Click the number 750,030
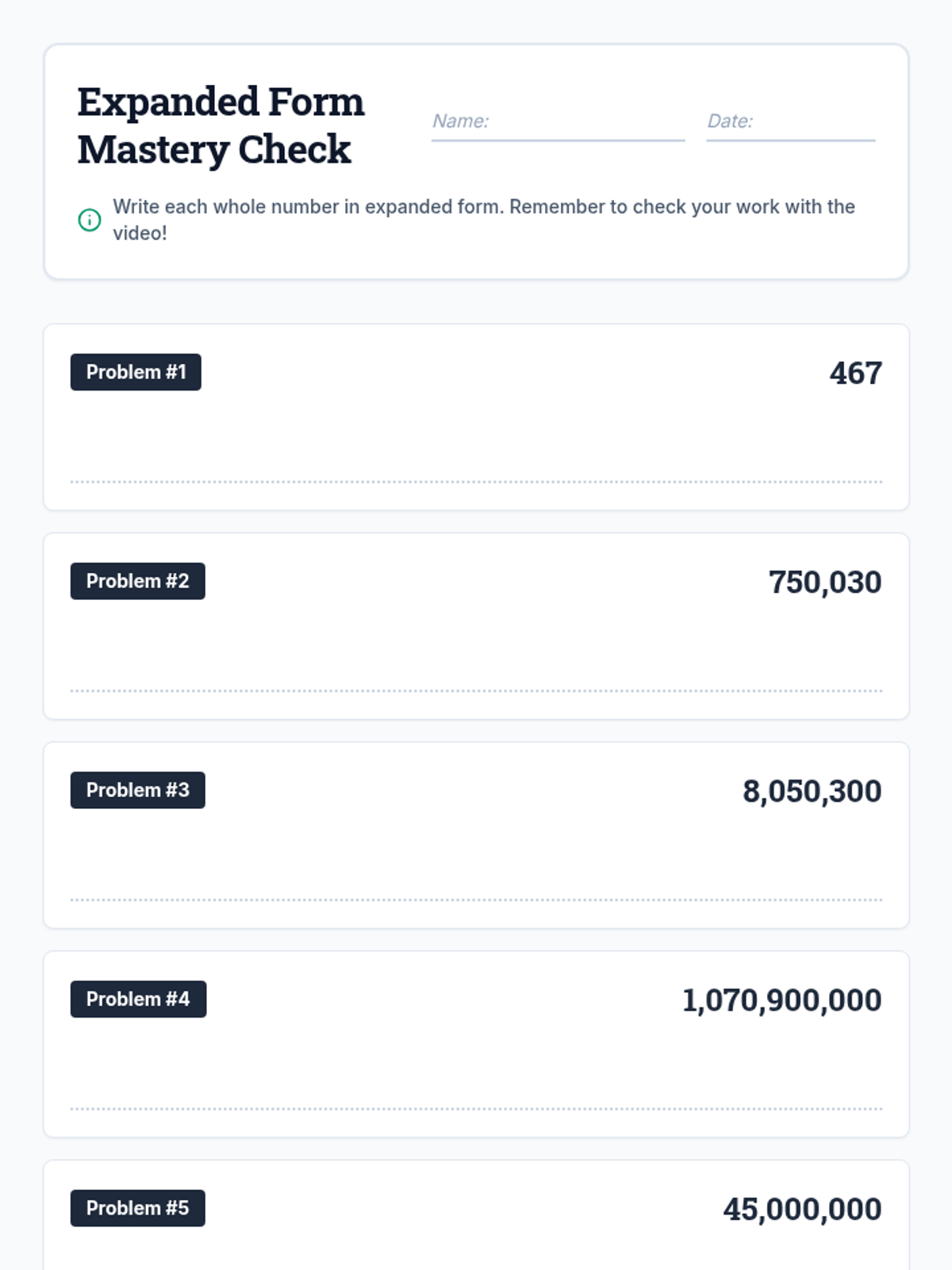Screen dimensions: 952x1270 (x=824, y=582)
